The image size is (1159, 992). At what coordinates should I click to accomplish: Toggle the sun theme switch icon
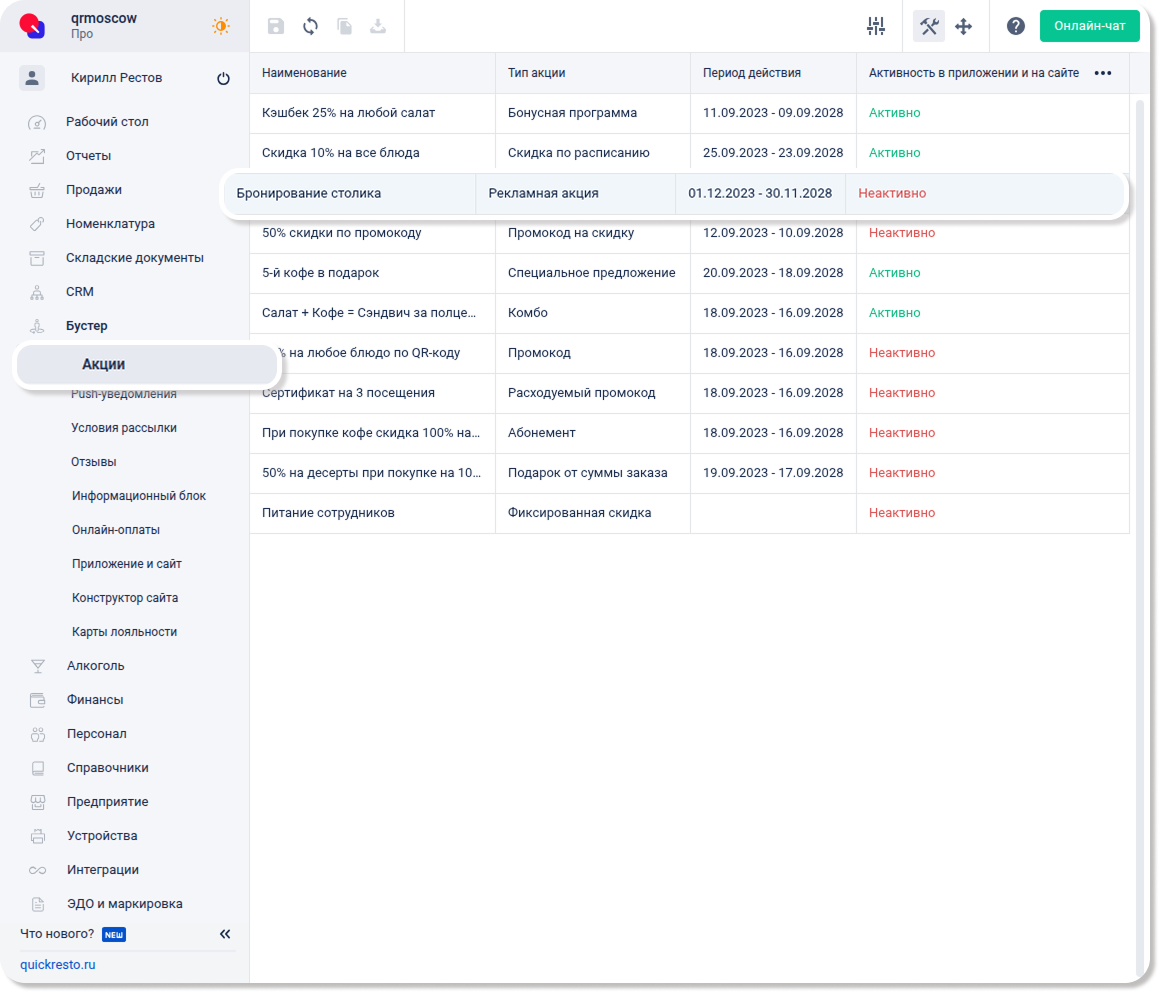click(221, 27)
